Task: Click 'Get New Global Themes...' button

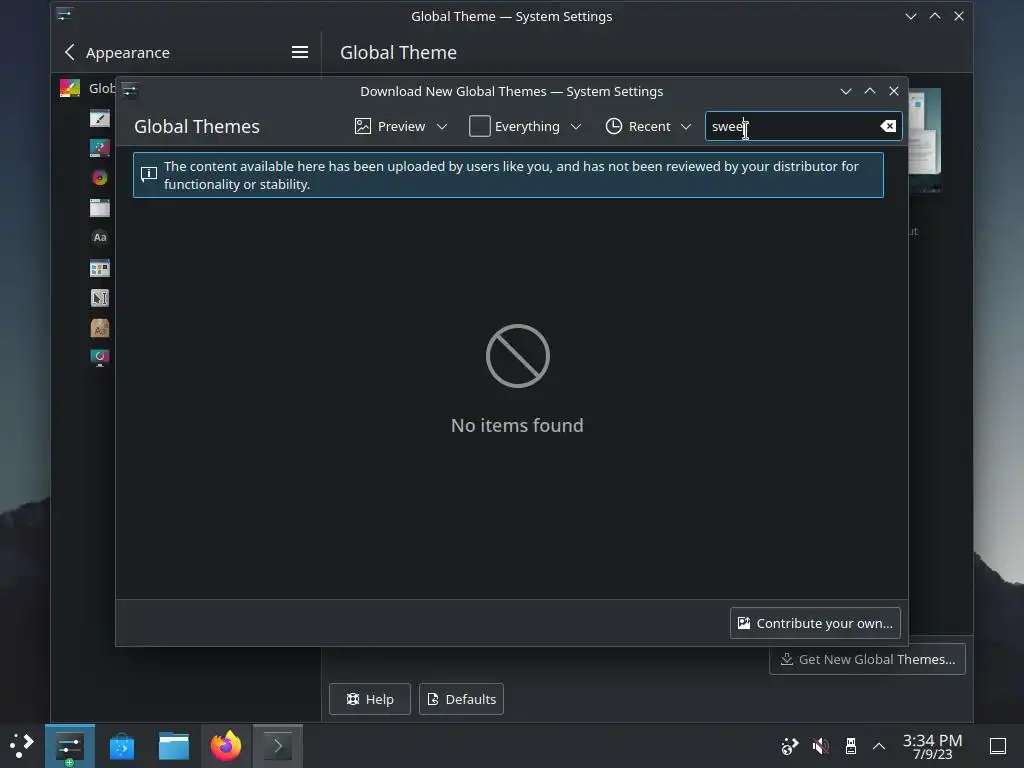Action: coord(867,659)
